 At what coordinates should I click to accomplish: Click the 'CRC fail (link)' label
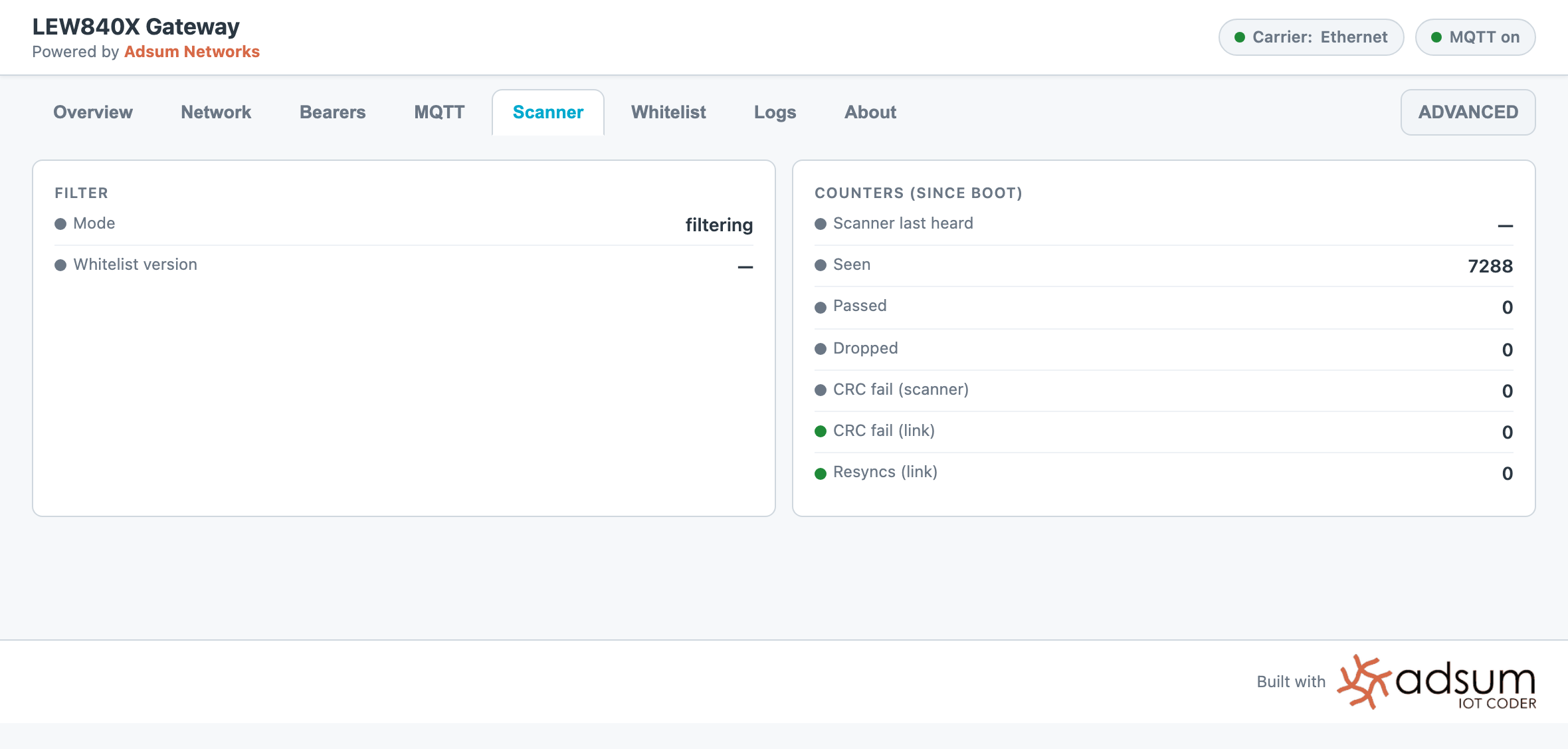884,431
